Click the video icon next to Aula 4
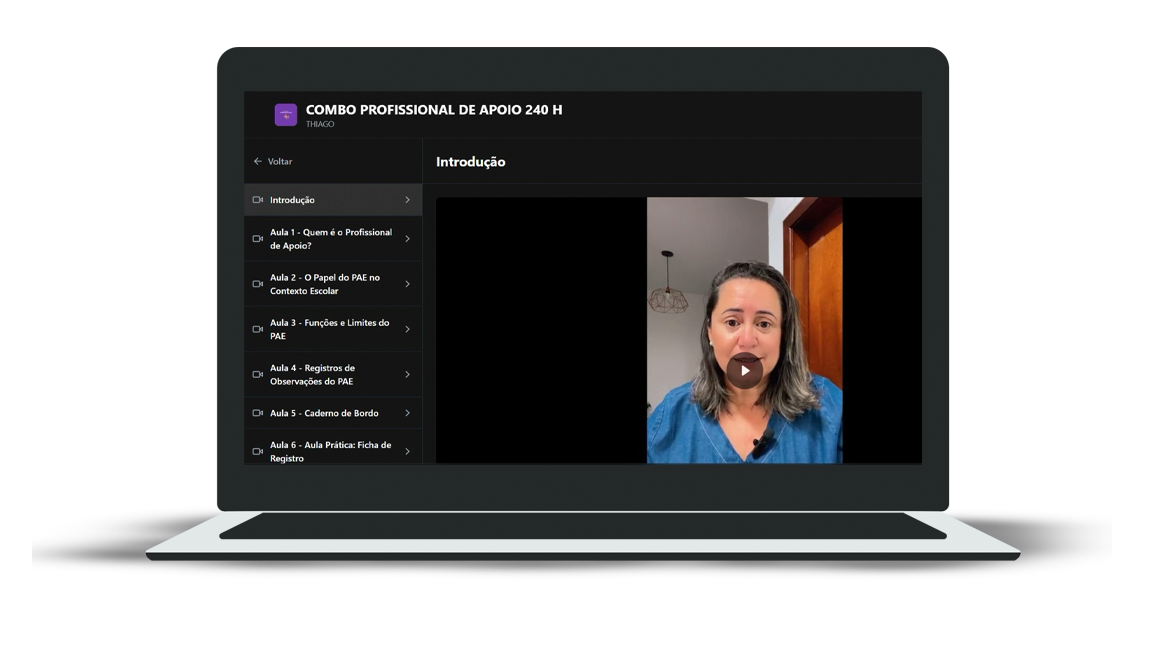 258,374
